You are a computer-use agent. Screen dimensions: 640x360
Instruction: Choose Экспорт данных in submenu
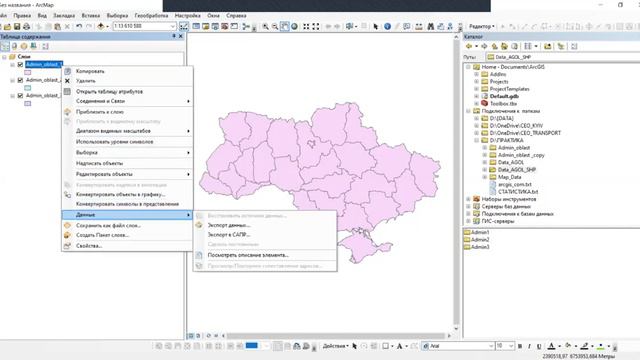click(265, 225)
